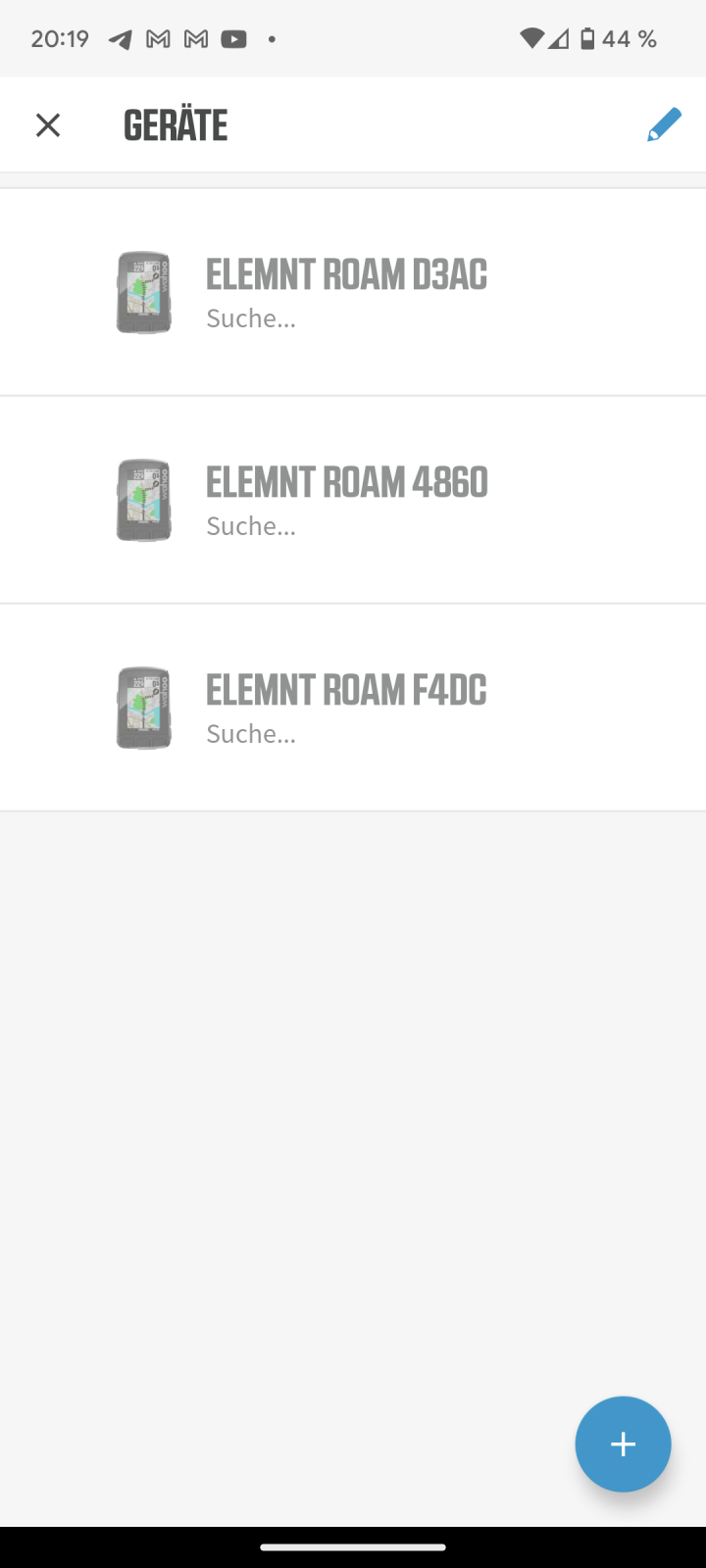Tap the ELEMNT ROAM 4860 device image
706x1568 pixels.
point(144,500)
